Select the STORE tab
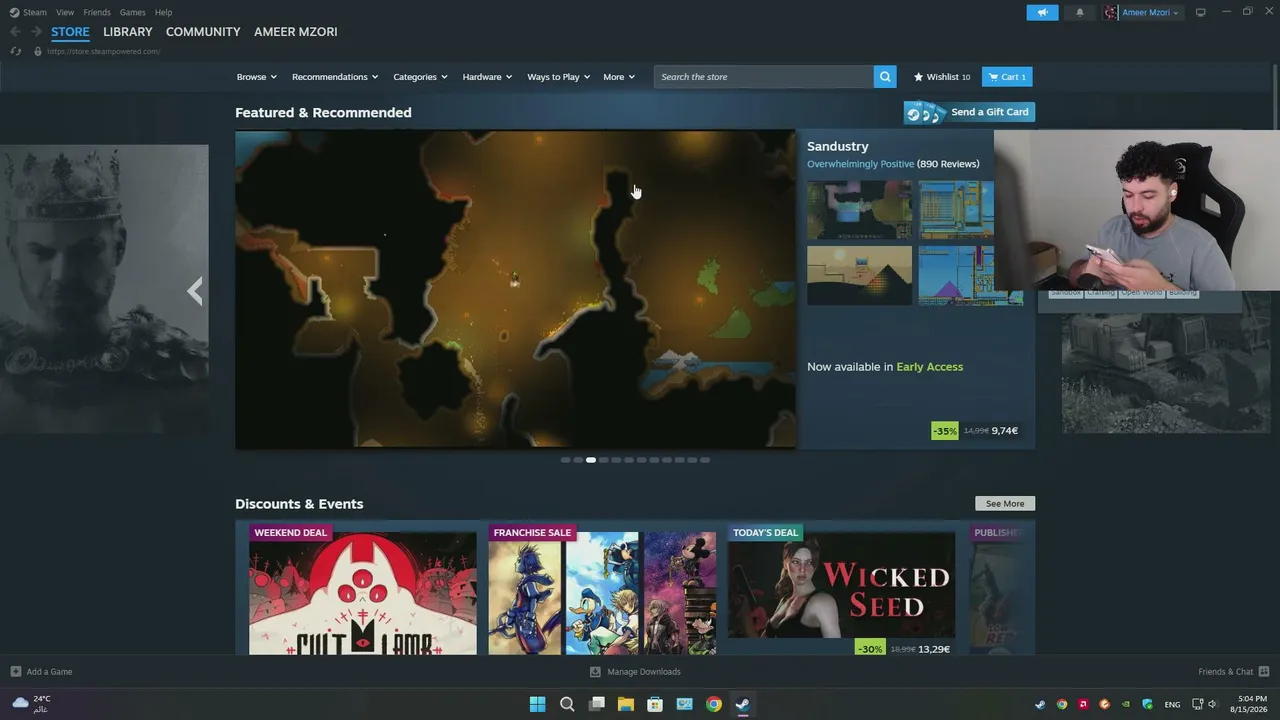The image size is (1280, 720). [x=70, y=32]
